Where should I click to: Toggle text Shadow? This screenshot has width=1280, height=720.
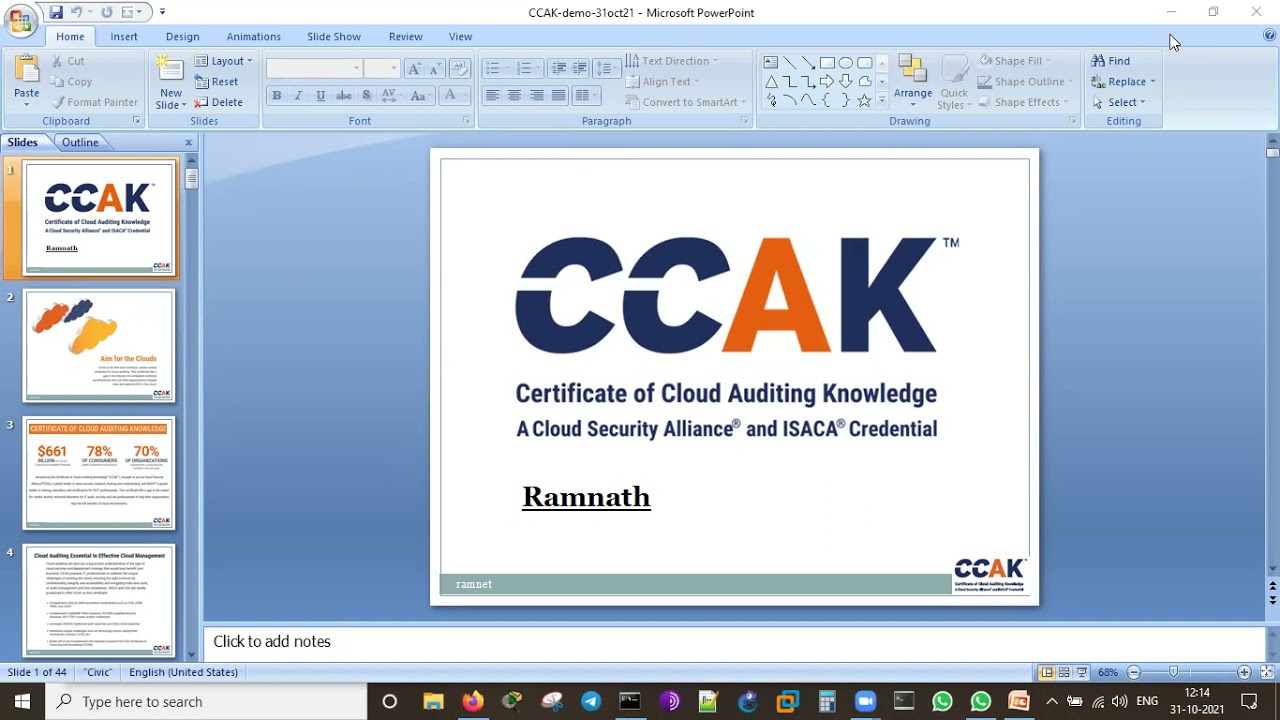click(366, 96)
